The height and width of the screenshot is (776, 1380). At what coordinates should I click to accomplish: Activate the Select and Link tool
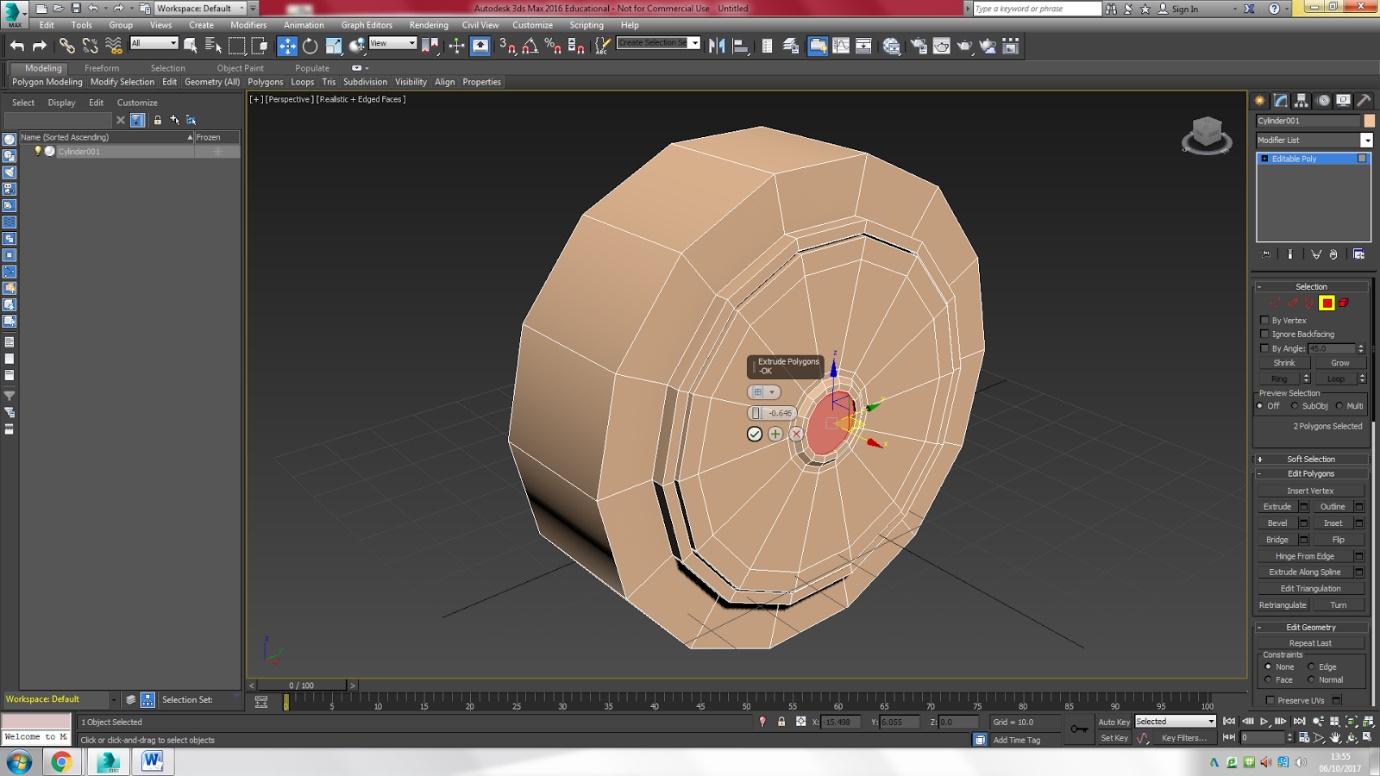point(67,46)
